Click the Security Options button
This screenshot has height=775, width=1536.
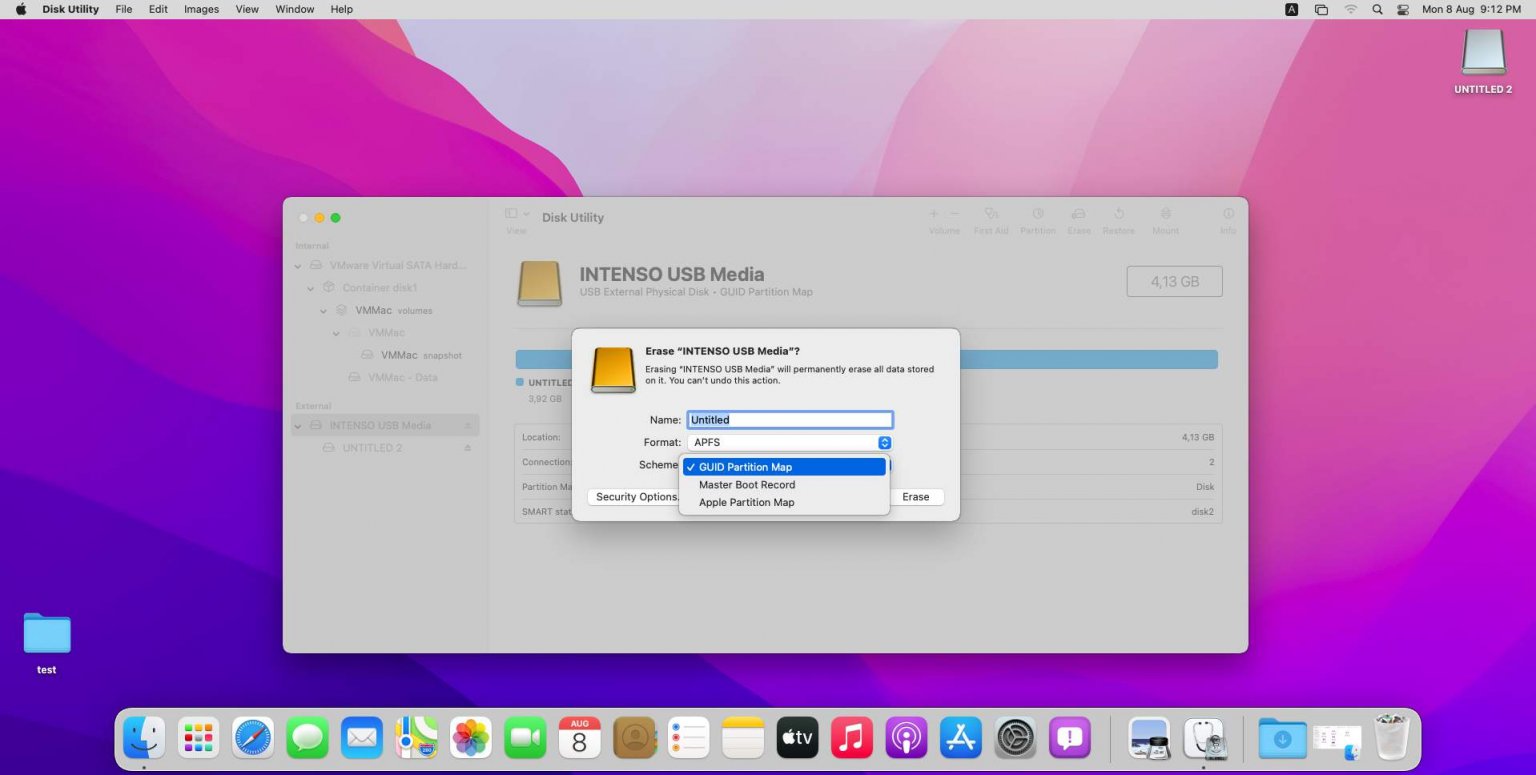click(637, 497)
